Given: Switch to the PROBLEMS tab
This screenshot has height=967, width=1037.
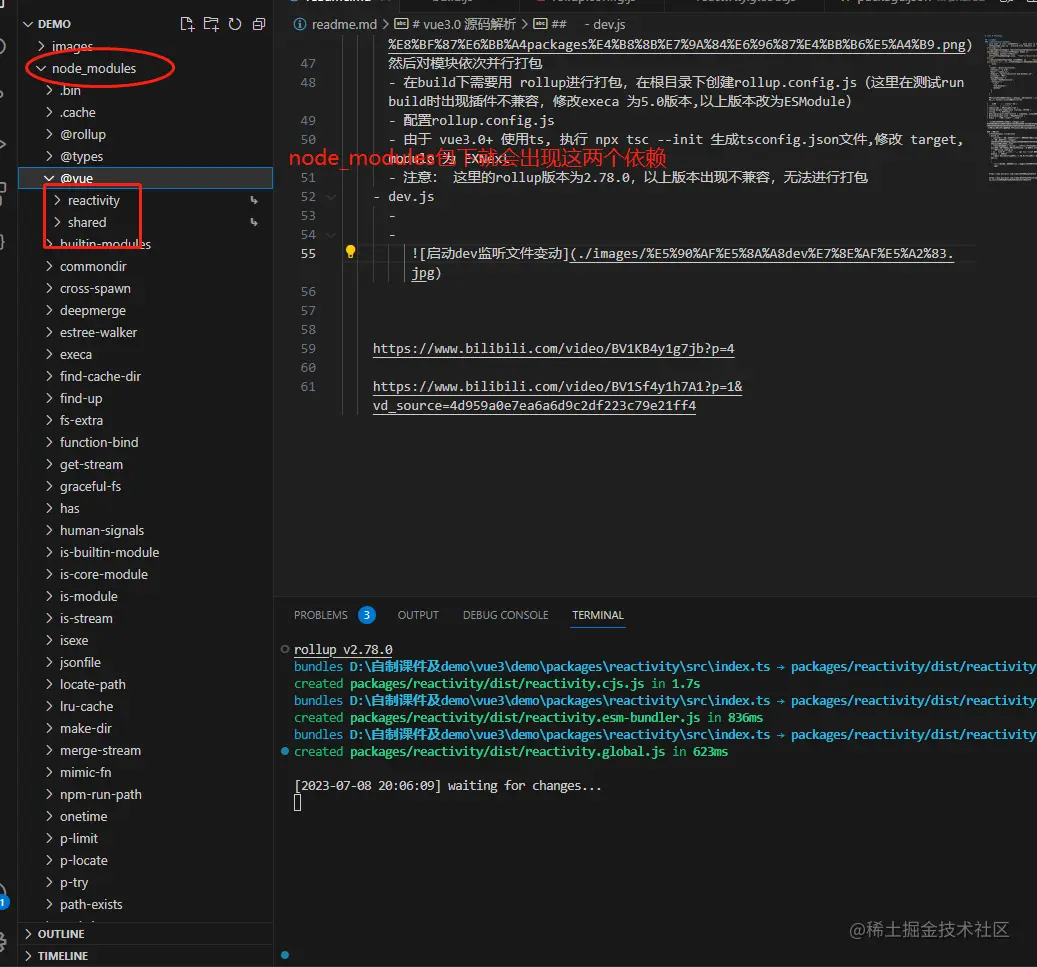Looking at the screenshot, I should tap(323, 615).
